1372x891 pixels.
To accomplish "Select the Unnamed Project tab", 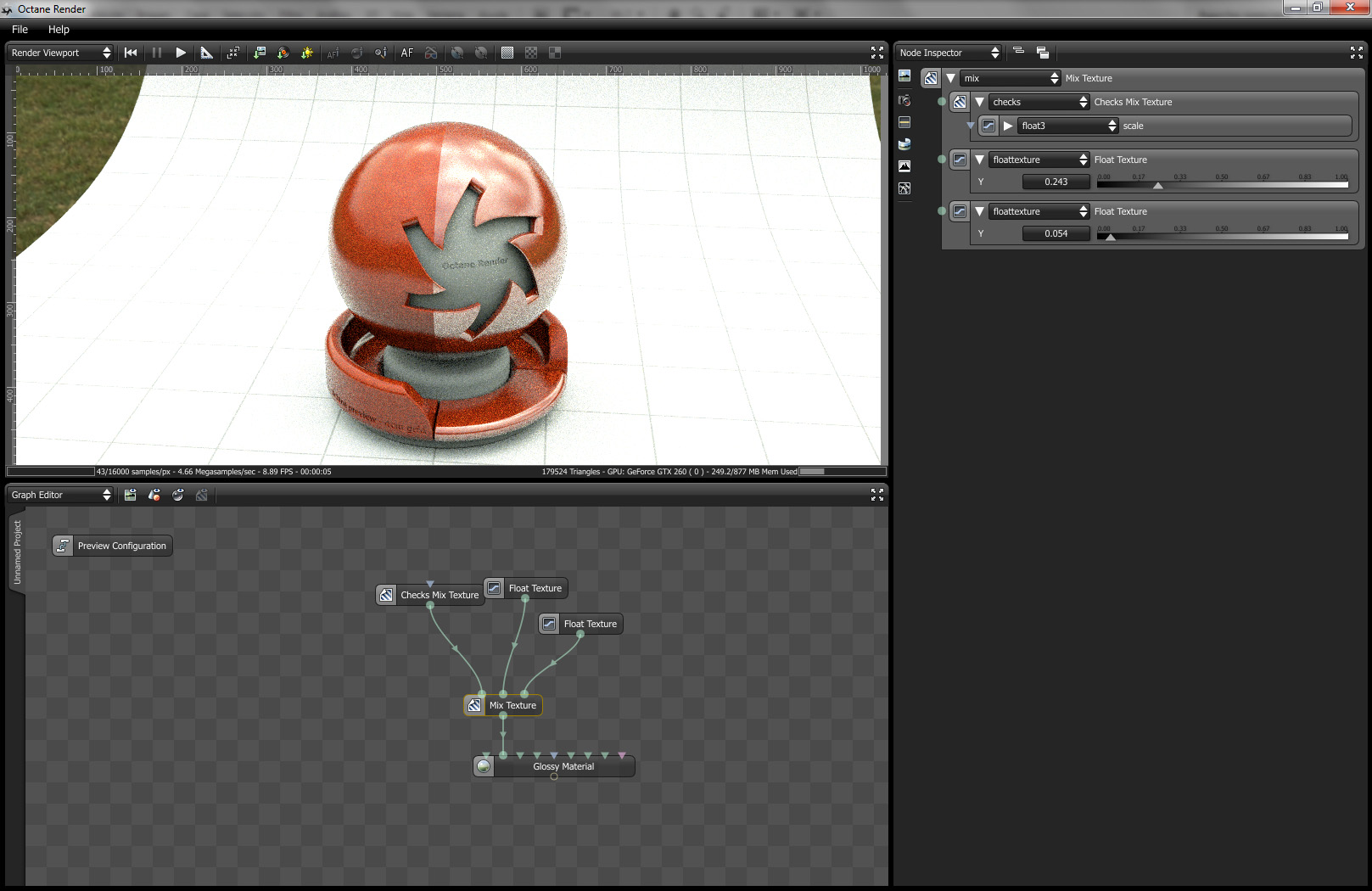I will (x=17, y=552).
